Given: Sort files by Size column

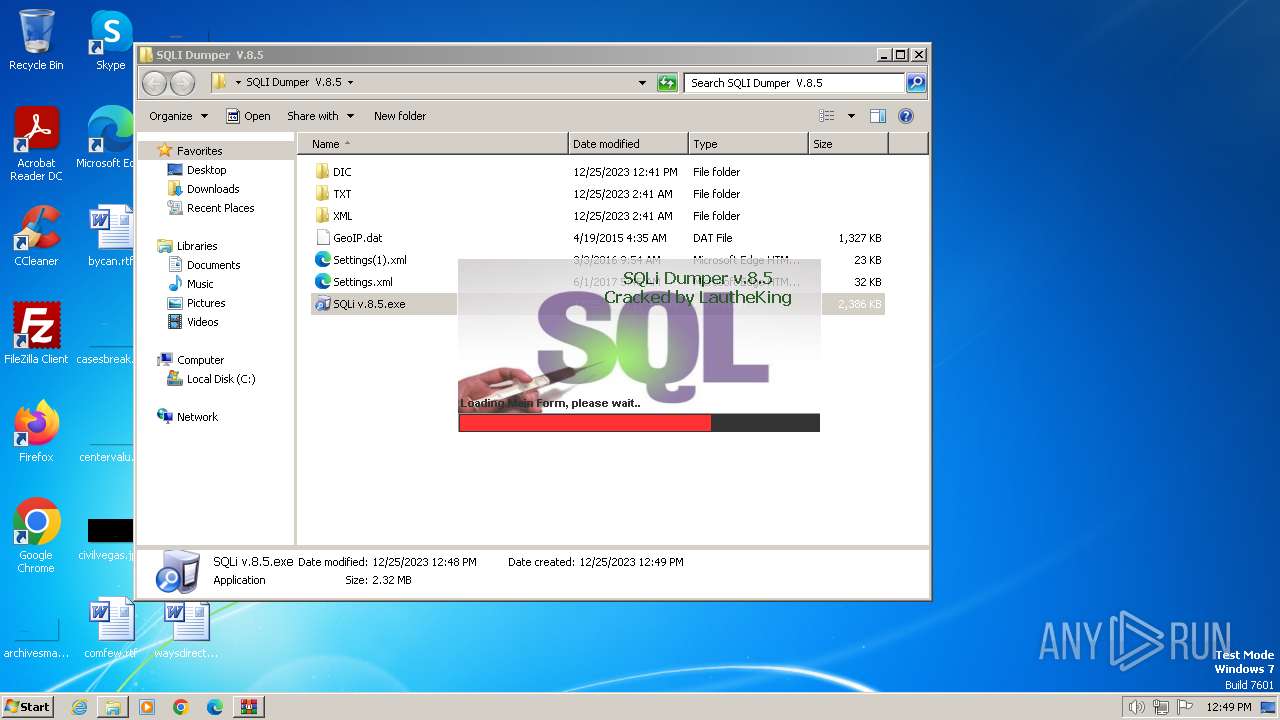Looking at the screenshot, I should click(848, 144).
